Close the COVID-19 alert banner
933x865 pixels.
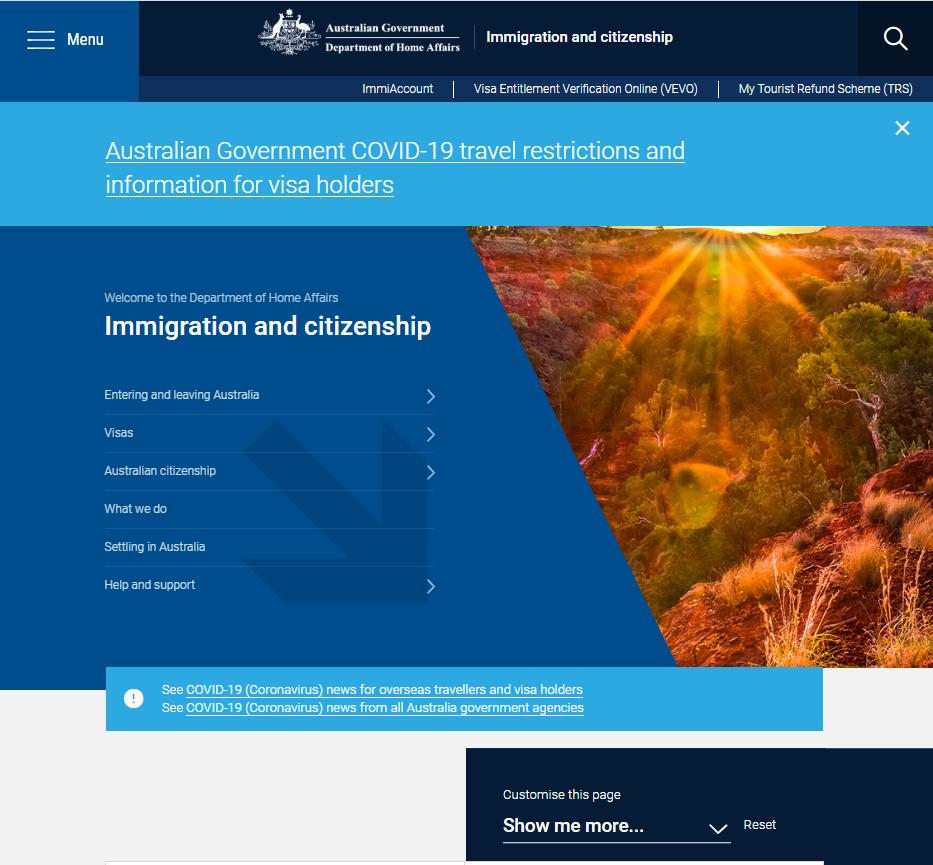902,128
